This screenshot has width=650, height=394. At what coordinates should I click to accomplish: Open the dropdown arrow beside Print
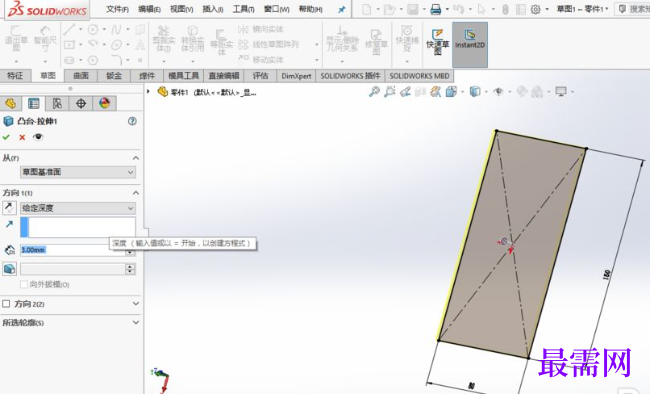coord(447,9)
